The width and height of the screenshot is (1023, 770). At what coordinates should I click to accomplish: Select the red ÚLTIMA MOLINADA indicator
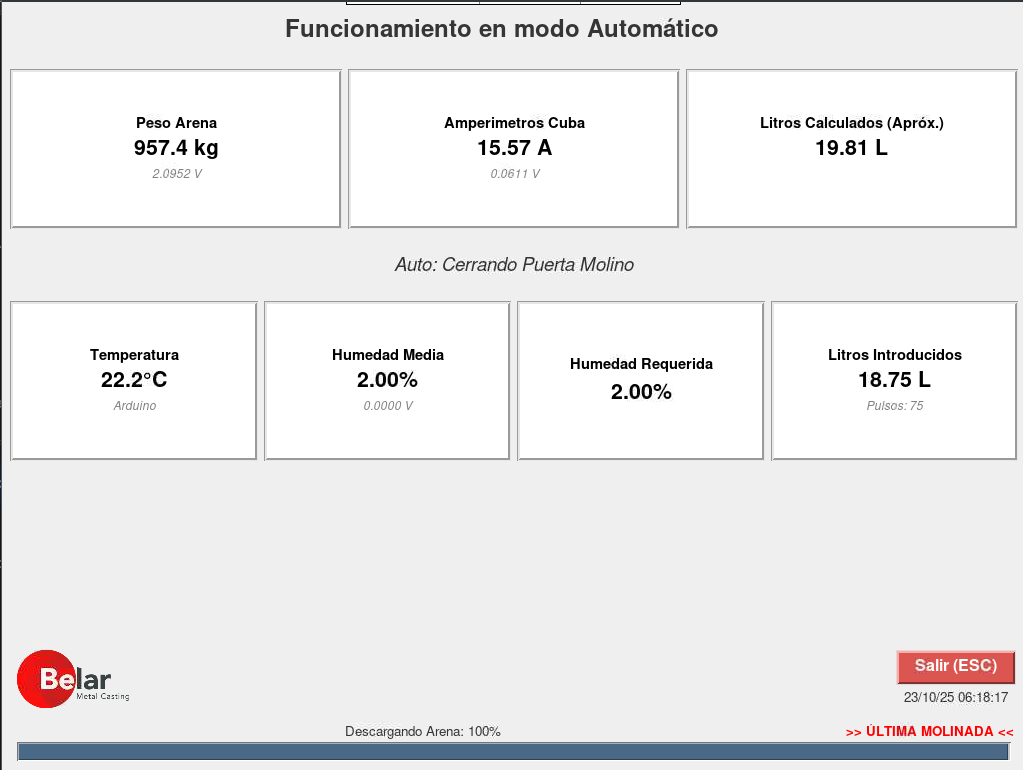click(929, 732)
